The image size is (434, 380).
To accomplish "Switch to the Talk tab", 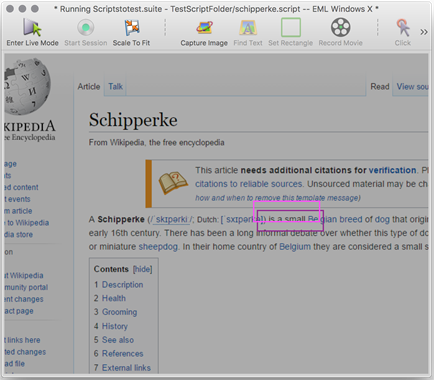I will point(115,87).
